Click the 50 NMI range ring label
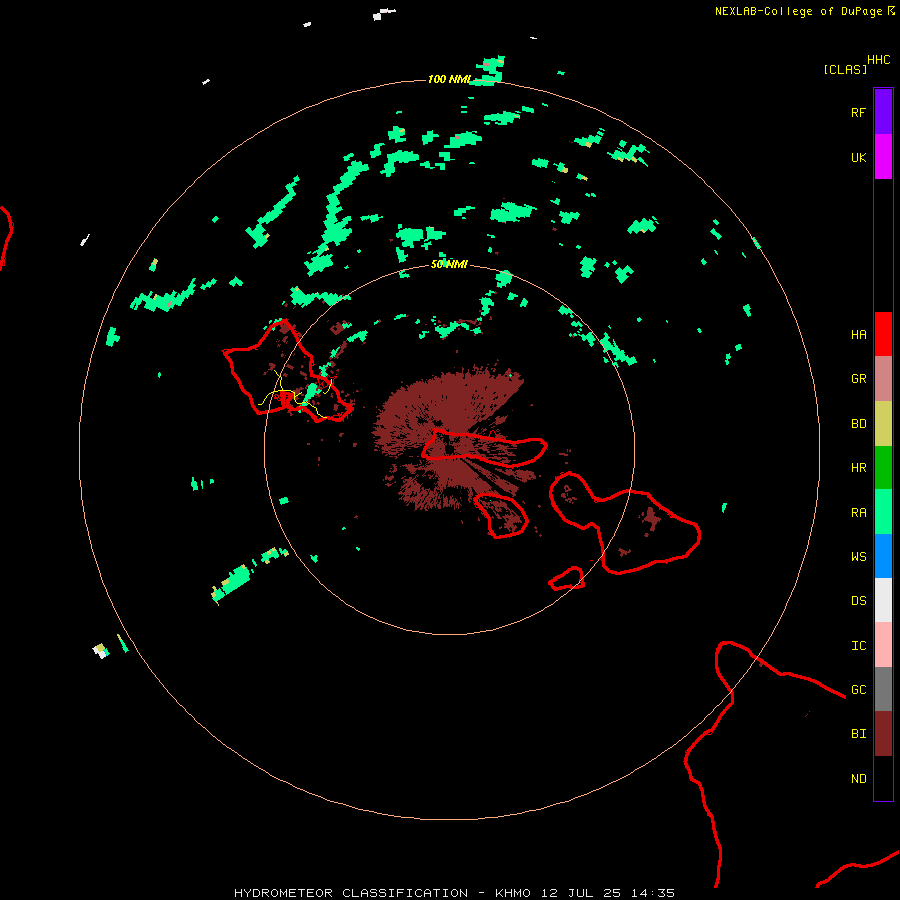 [x=449, y=264]
